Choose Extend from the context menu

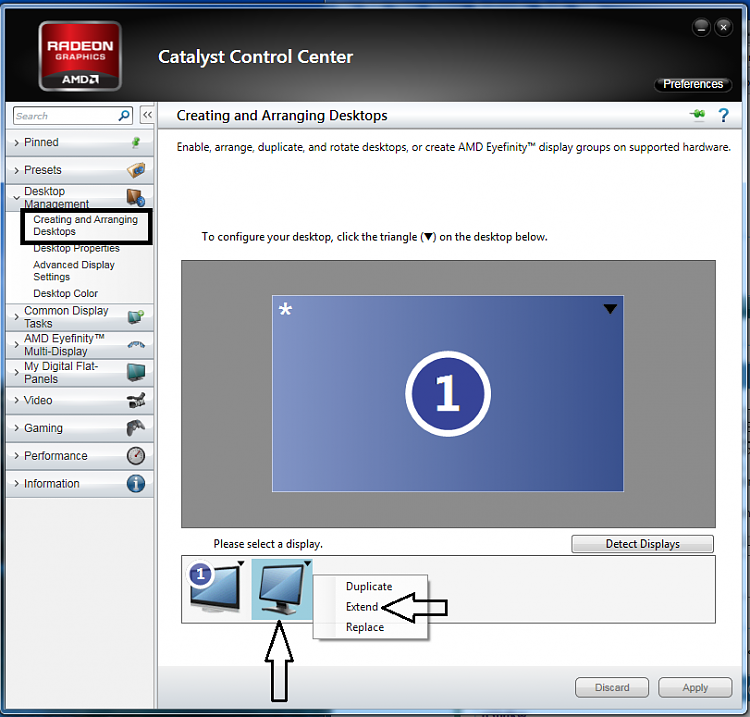[362, 607]
